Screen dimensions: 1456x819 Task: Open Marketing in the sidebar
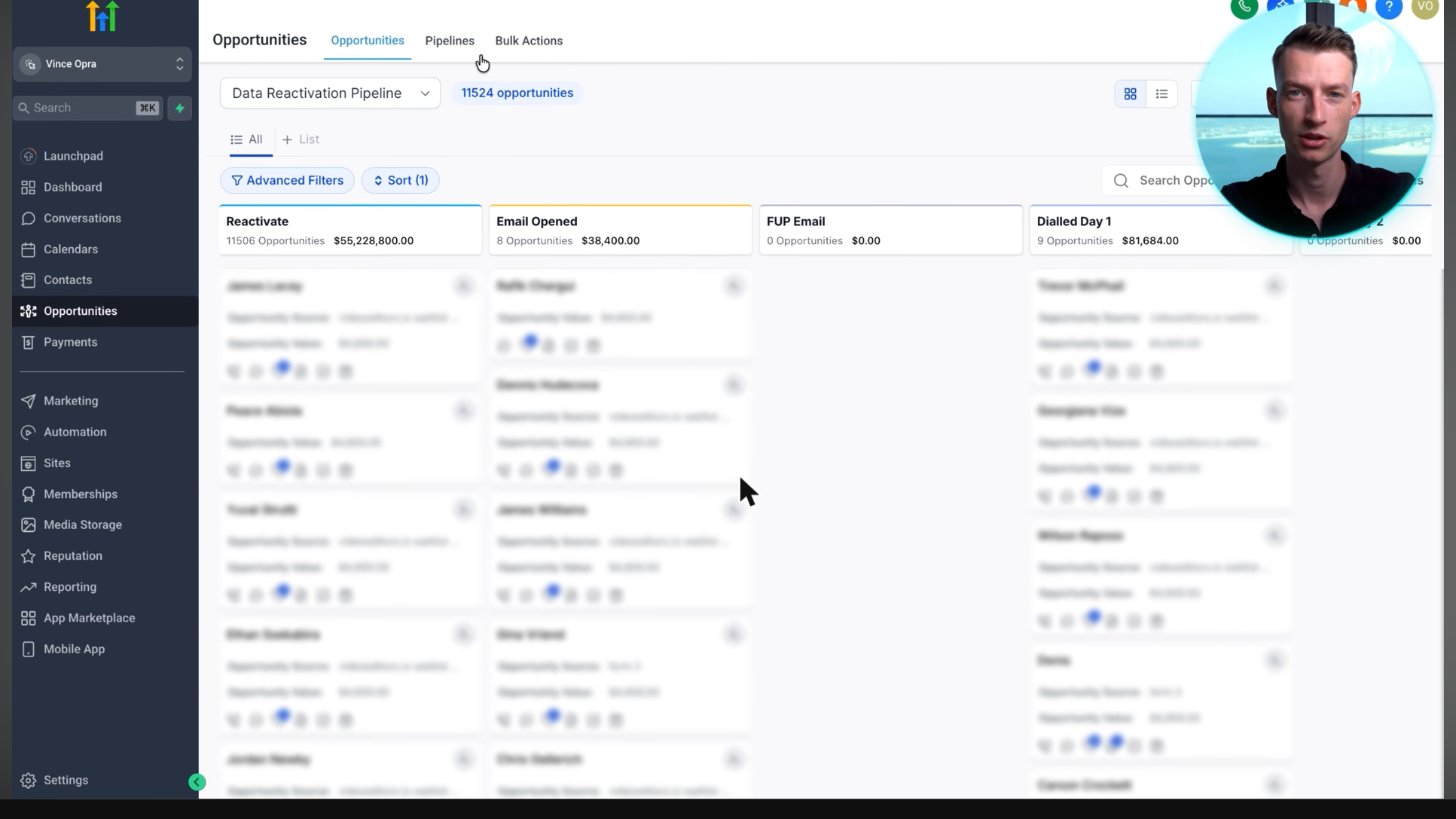(70, 401)
